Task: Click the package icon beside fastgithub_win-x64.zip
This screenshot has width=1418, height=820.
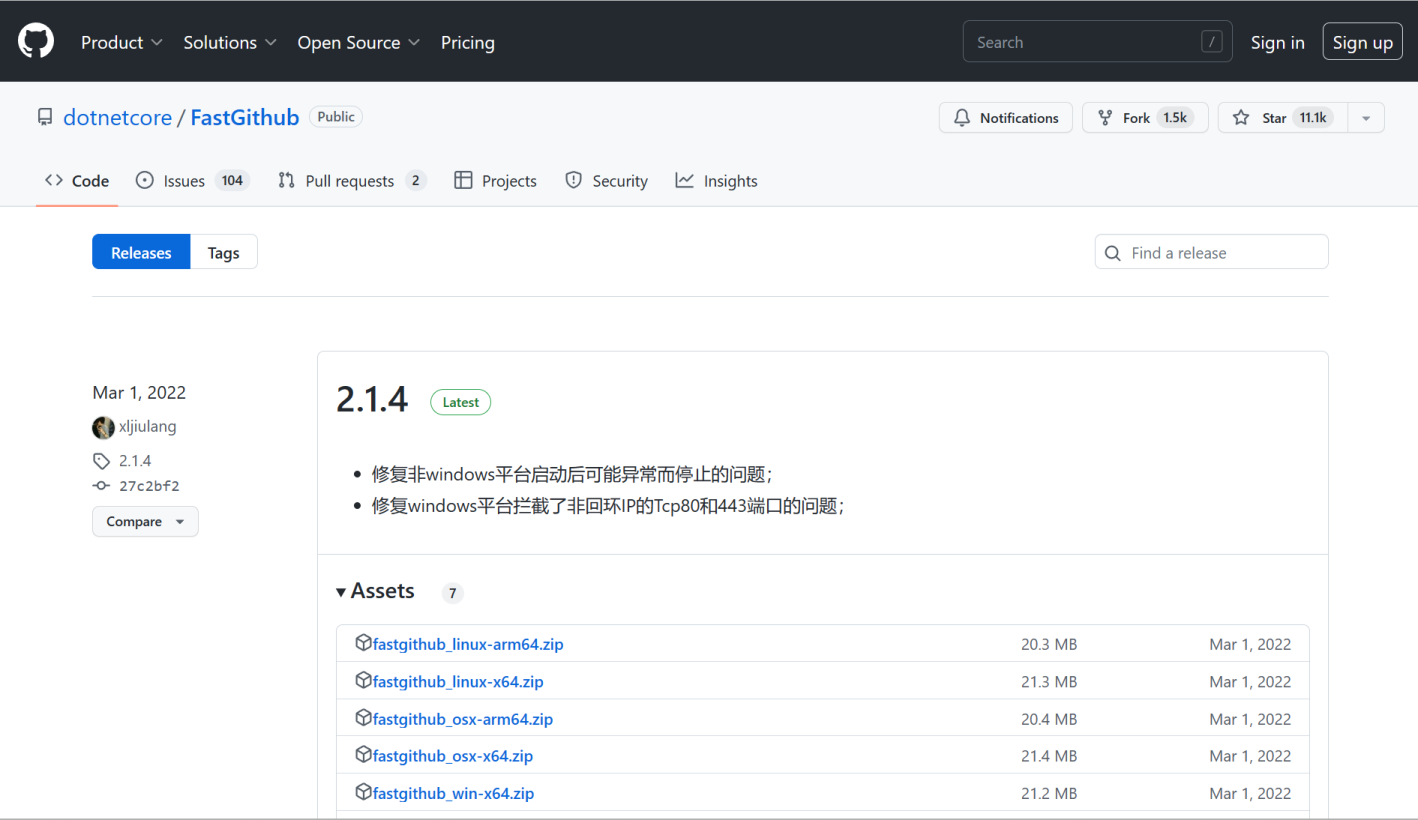Action: [363, 792]
